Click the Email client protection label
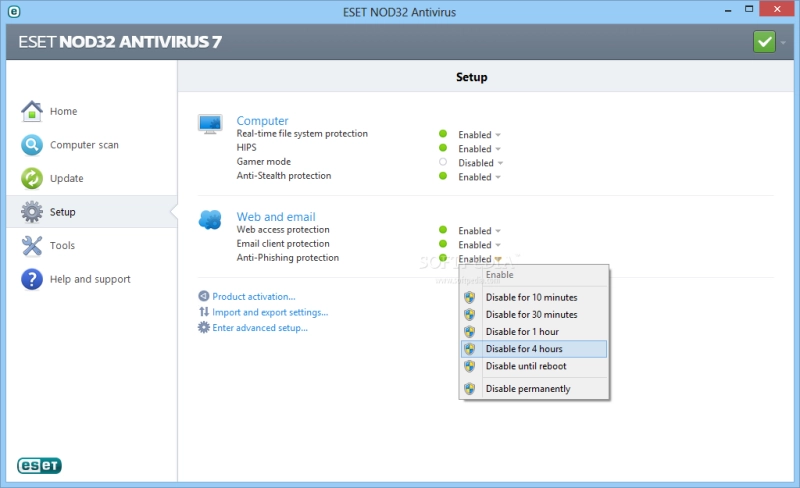800x488 pixels. (x=283, y=244)
